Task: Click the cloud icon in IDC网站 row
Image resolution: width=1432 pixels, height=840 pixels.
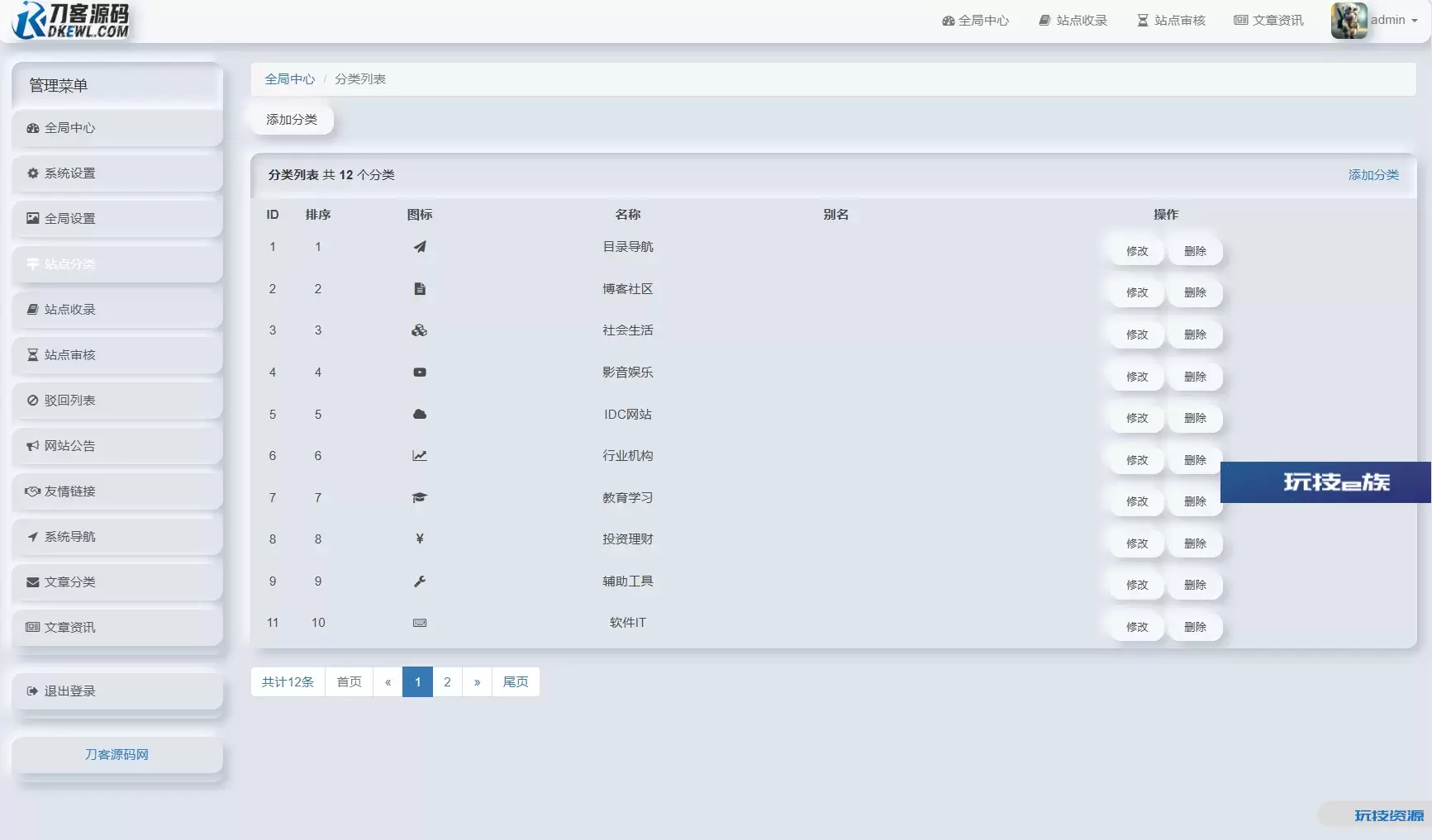Action: tap(420, 415)
